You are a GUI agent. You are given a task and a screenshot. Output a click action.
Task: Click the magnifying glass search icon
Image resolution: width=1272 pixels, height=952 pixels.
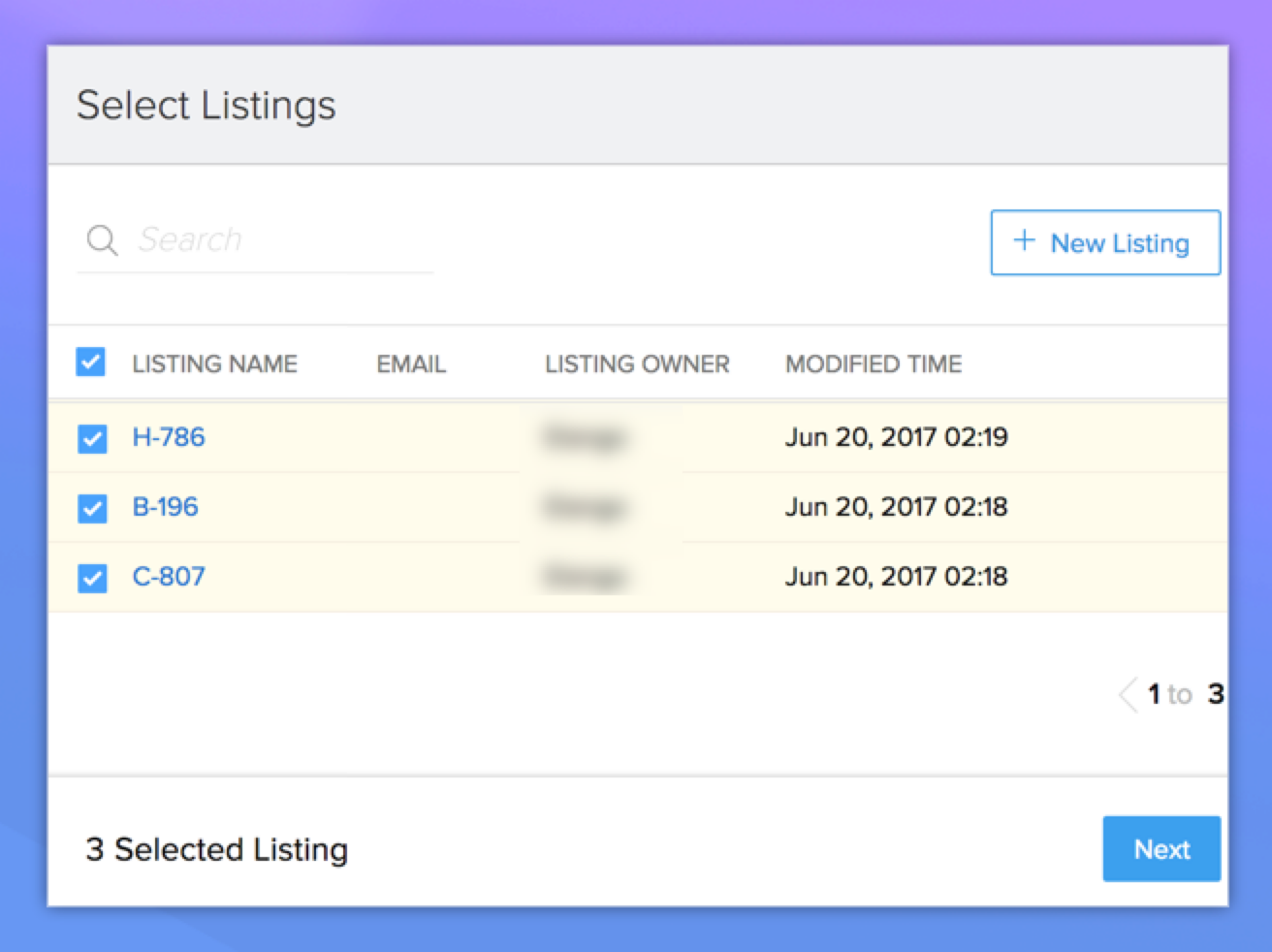(102, 239)
